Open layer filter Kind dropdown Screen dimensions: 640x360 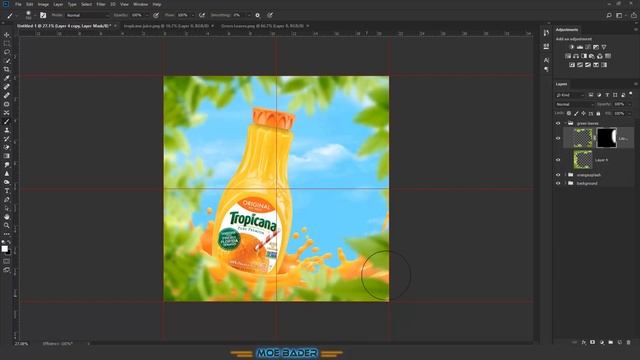click(570, 95)
